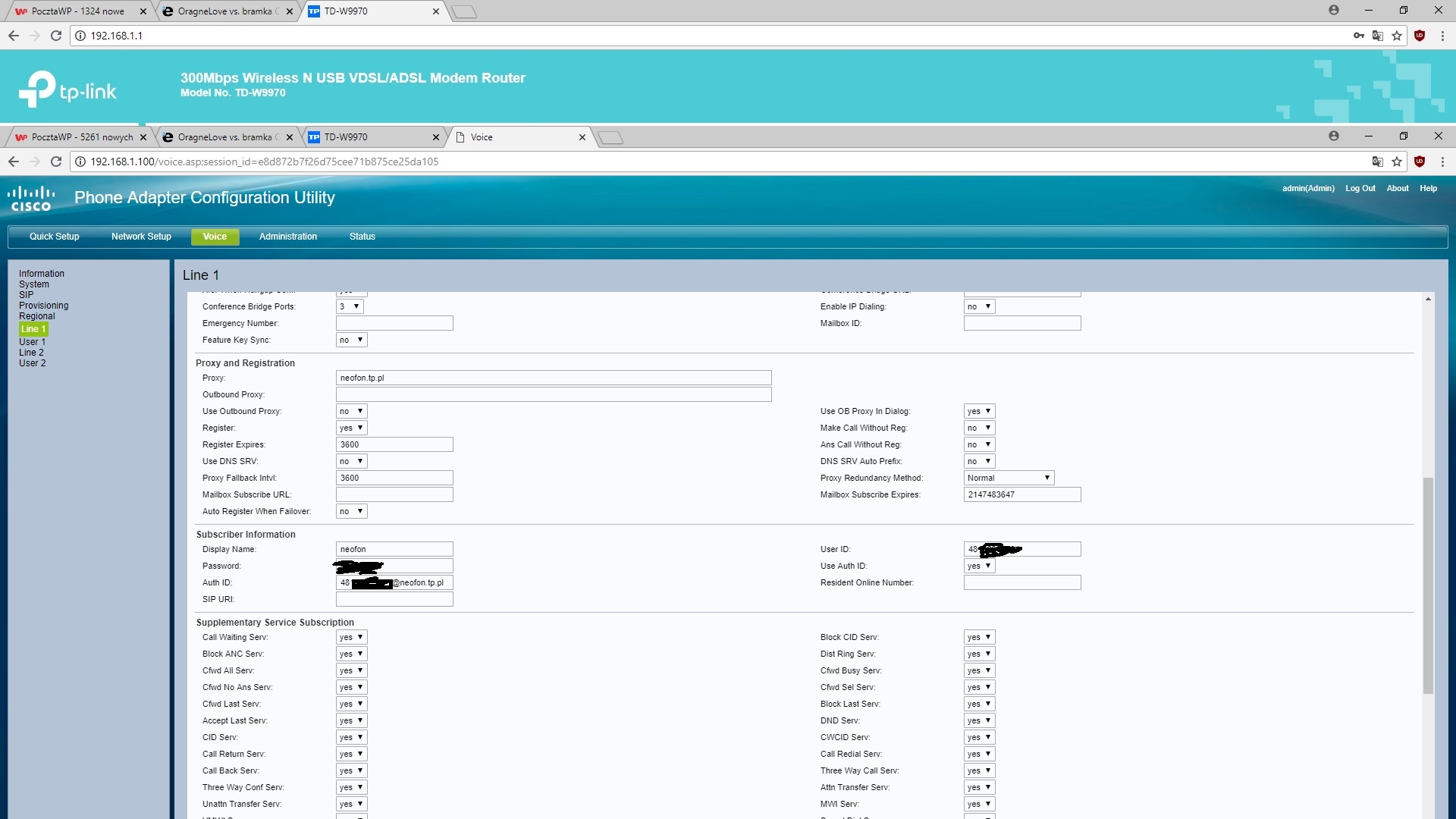
Task: Expand the Conference Bridge Ports dropdown
Action: click(350, 306)
